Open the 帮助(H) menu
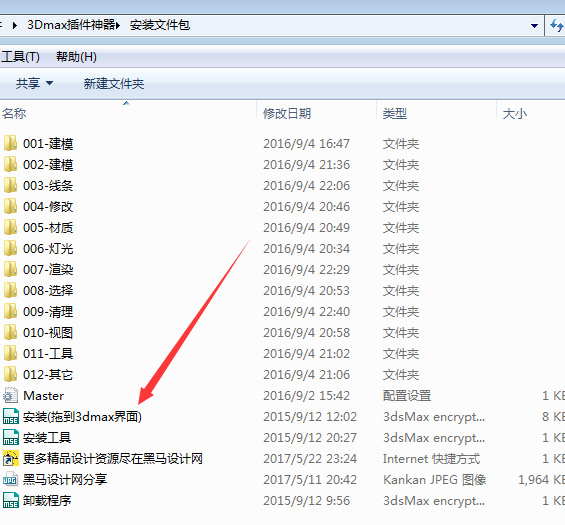Viewport: 565px width, 525px height. tap(76, 57)
